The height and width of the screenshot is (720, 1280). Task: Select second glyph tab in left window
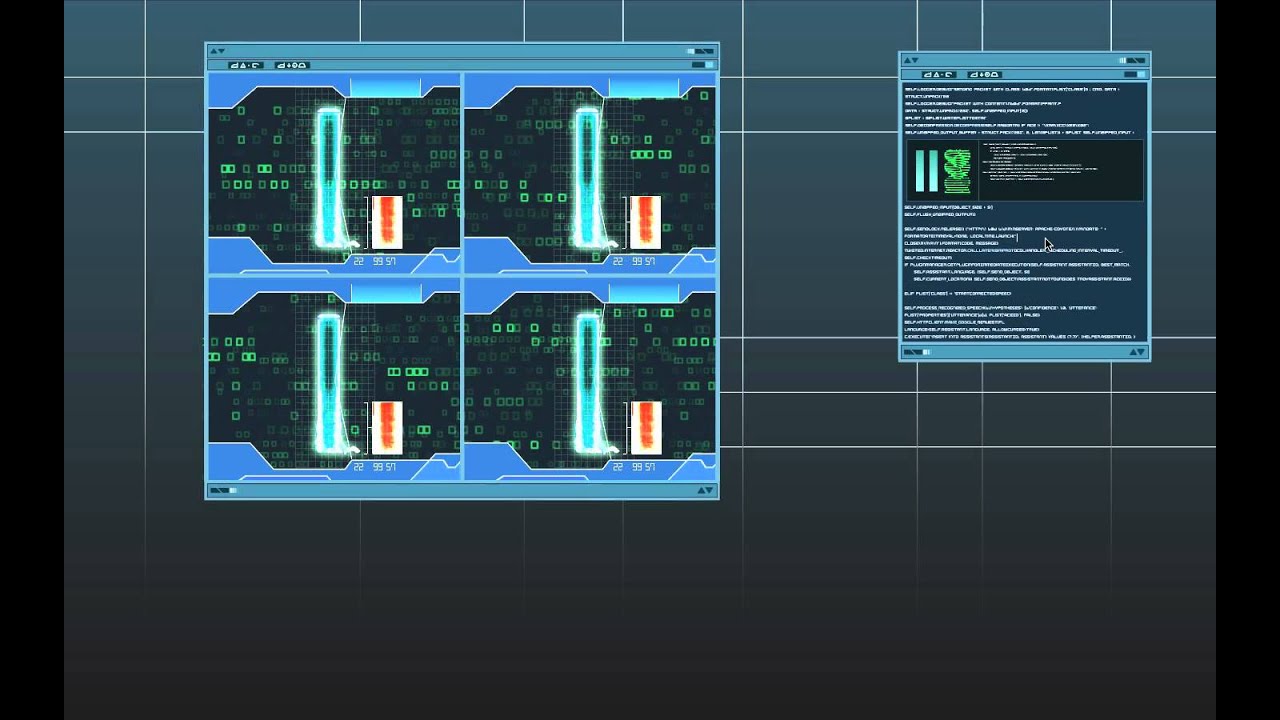[x=291, y=65]
